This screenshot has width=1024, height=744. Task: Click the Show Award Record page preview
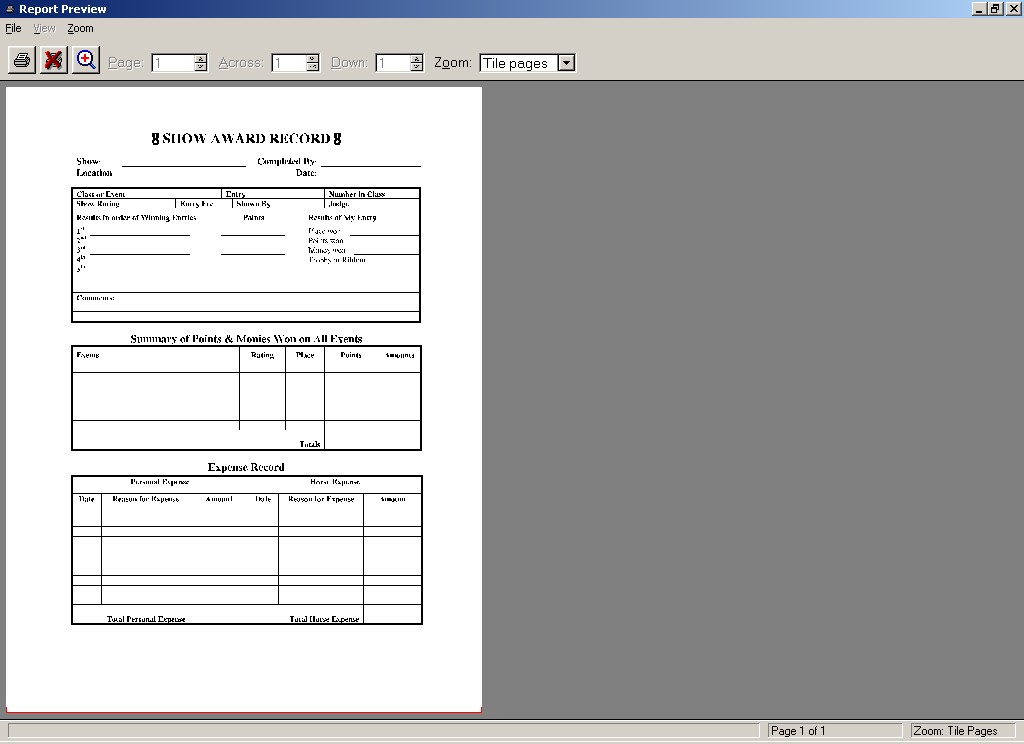pyautogui.click(x=244, y=400)
